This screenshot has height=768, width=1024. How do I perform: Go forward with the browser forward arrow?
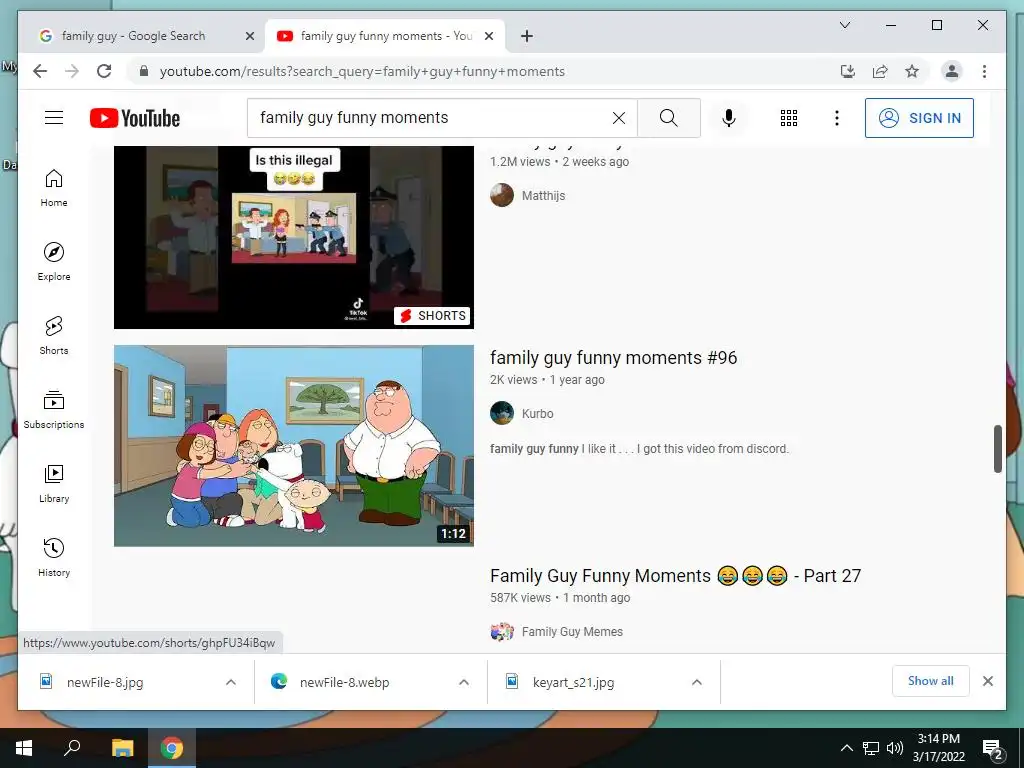click(x=72, y=71)
